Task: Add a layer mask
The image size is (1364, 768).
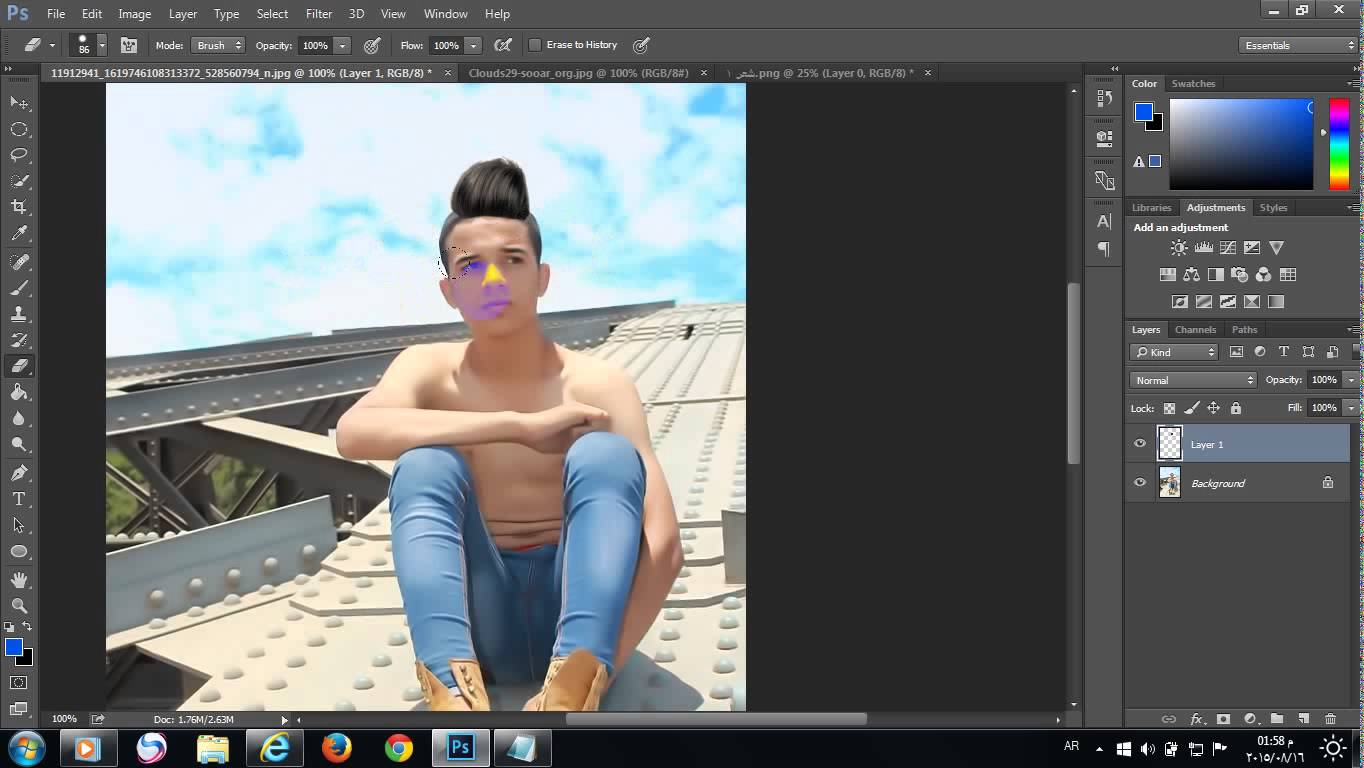Action: tap(1223, 719)
